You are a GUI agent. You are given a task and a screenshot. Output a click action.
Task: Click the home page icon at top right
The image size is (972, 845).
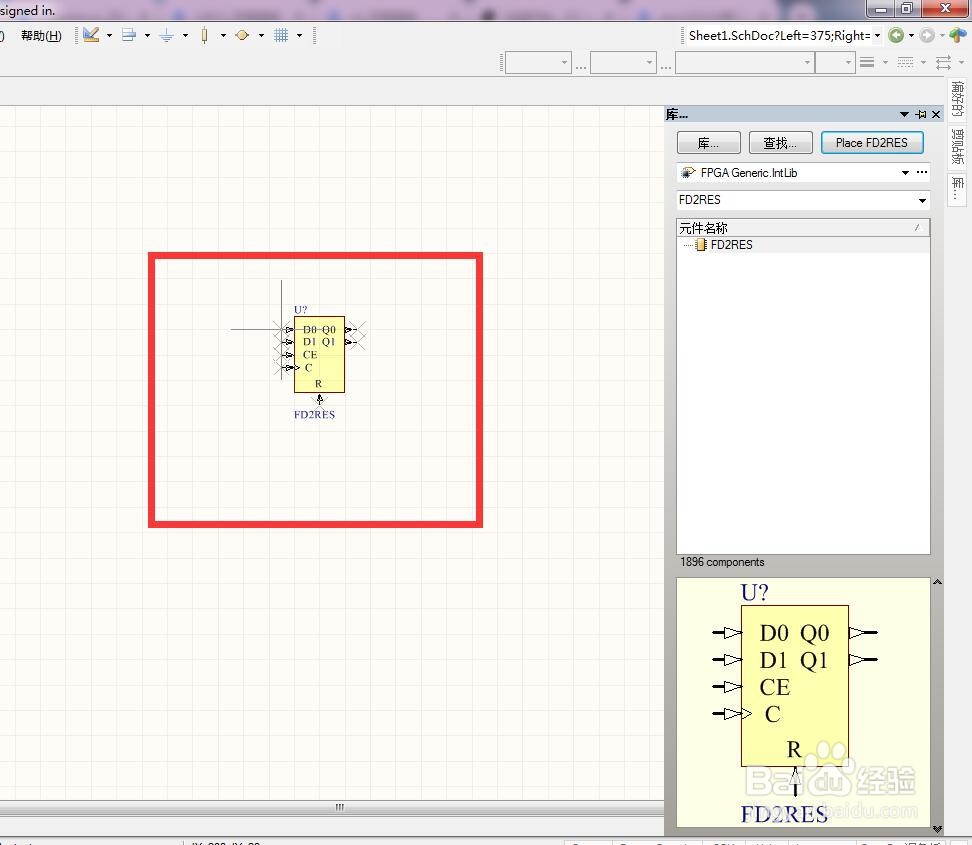(x=958, y=35)
